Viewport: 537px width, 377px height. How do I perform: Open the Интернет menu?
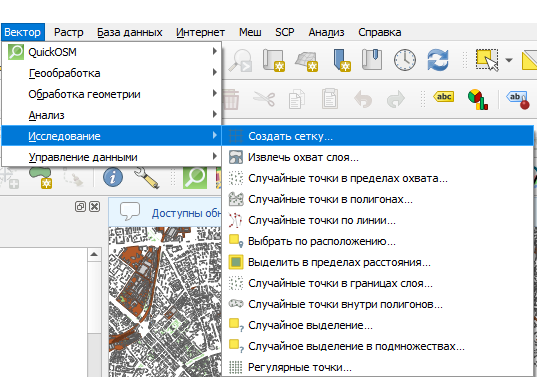point(200,32)
